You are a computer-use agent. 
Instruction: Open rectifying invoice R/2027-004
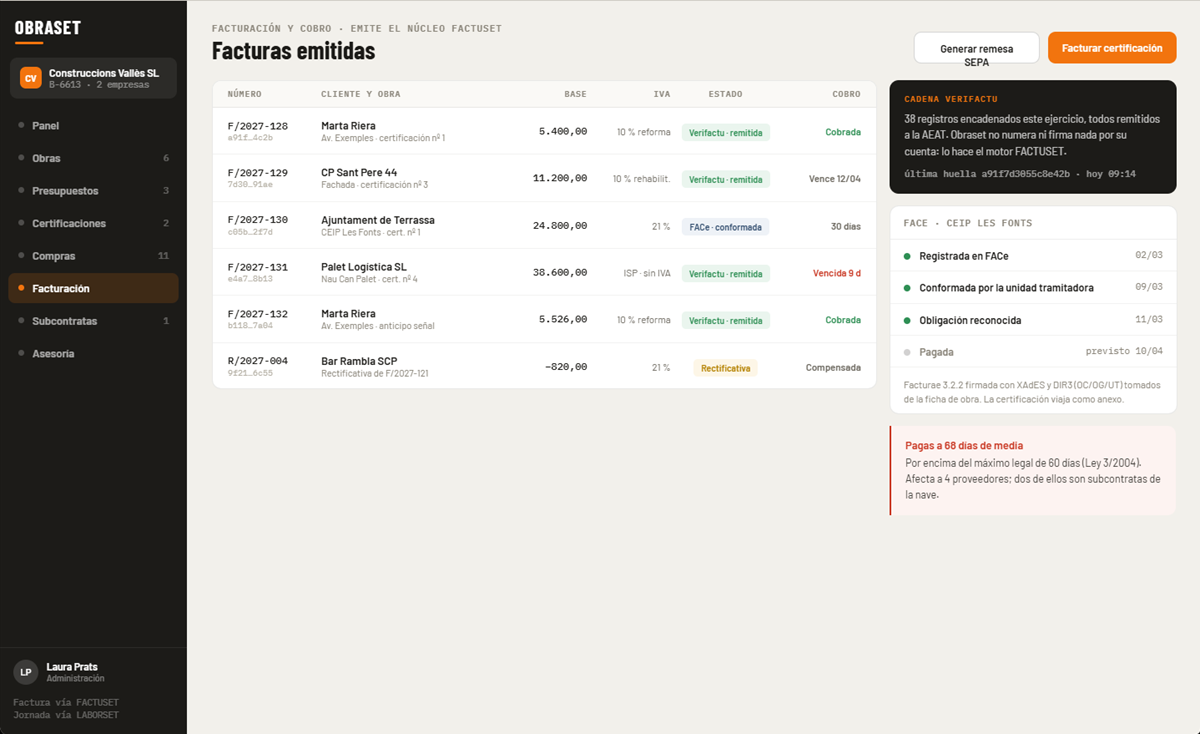pos(544,367)
